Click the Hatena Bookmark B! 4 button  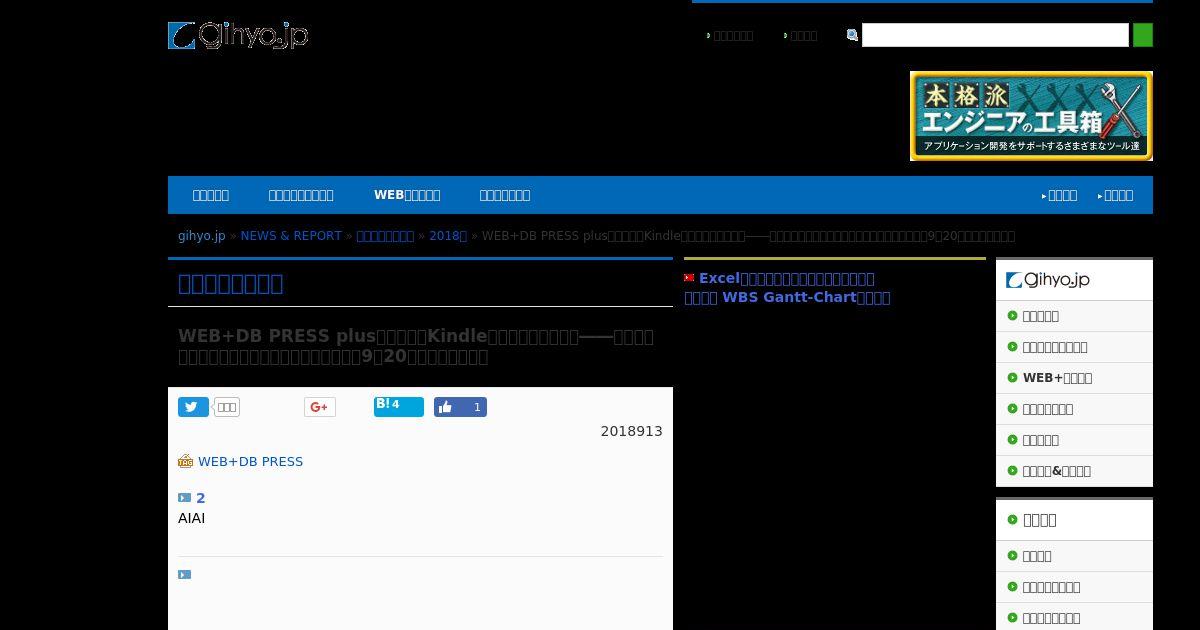click(399, 406)
